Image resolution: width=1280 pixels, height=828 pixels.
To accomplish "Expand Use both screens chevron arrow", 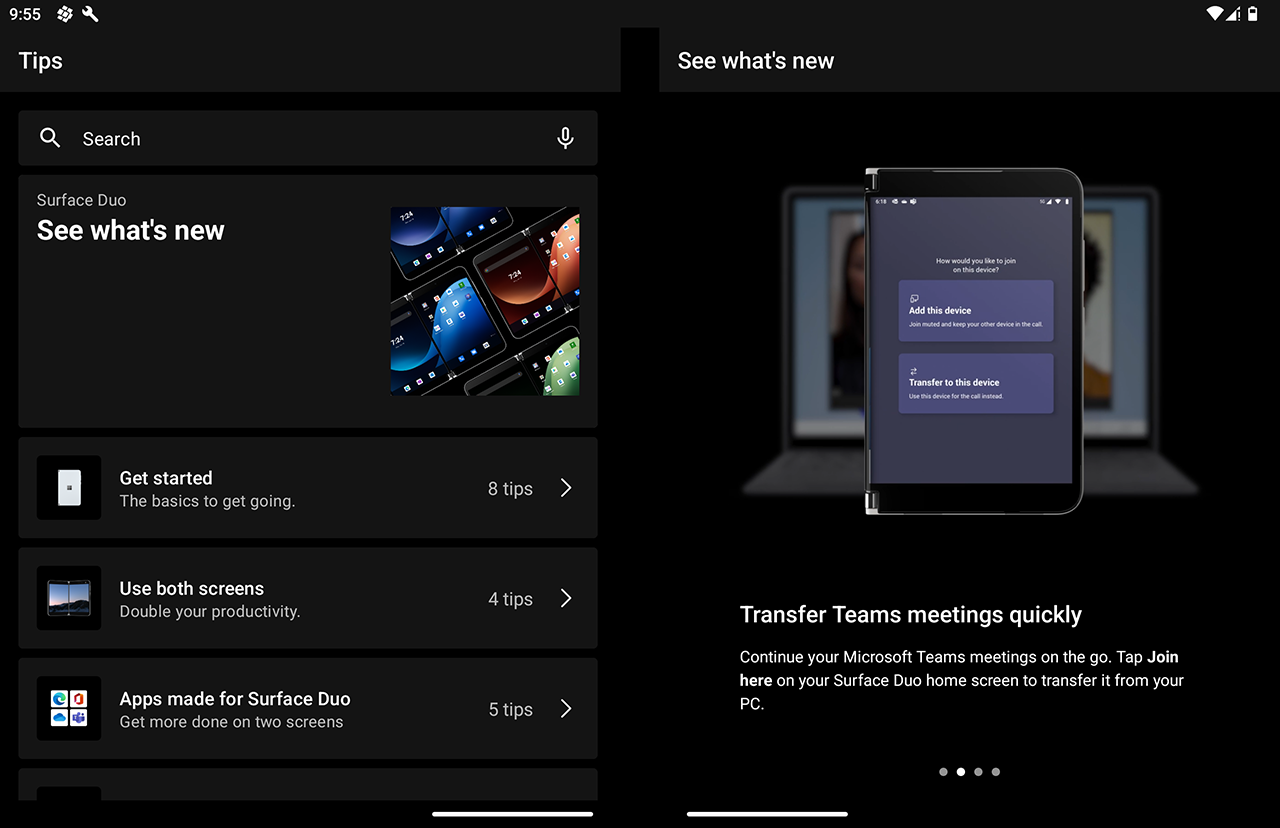I will point(566,598).
